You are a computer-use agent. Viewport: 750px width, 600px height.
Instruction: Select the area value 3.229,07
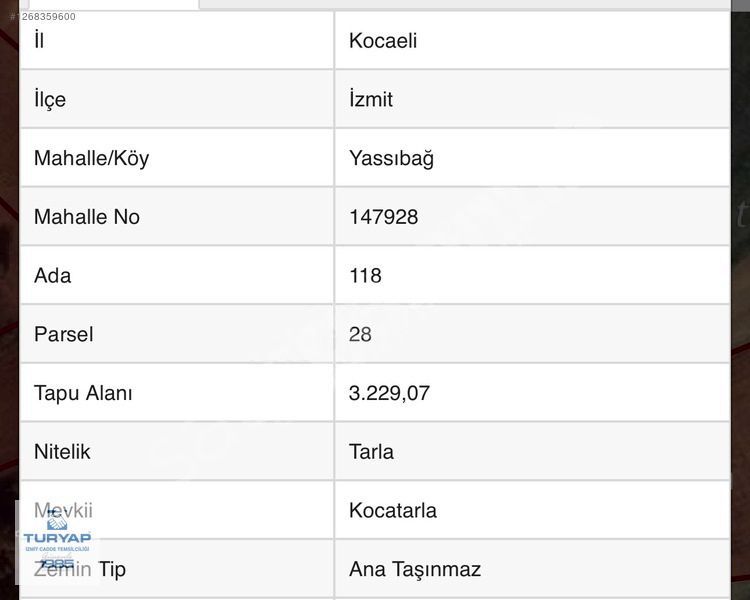pyautogui.click(x=389, y=393)
